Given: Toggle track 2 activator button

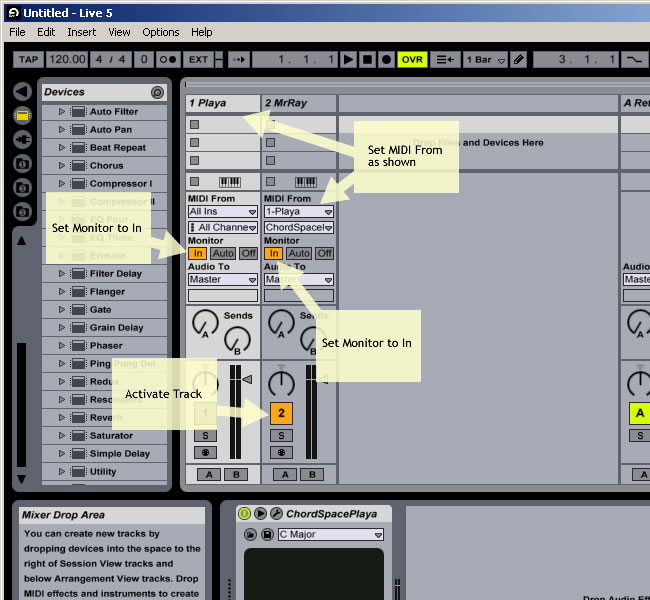Looking at the screenshot, I should pos(281,413).
